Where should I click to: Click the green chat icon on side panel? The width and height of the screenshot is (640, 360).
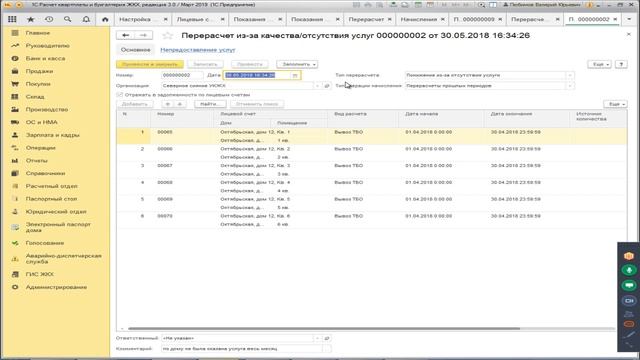629,285
